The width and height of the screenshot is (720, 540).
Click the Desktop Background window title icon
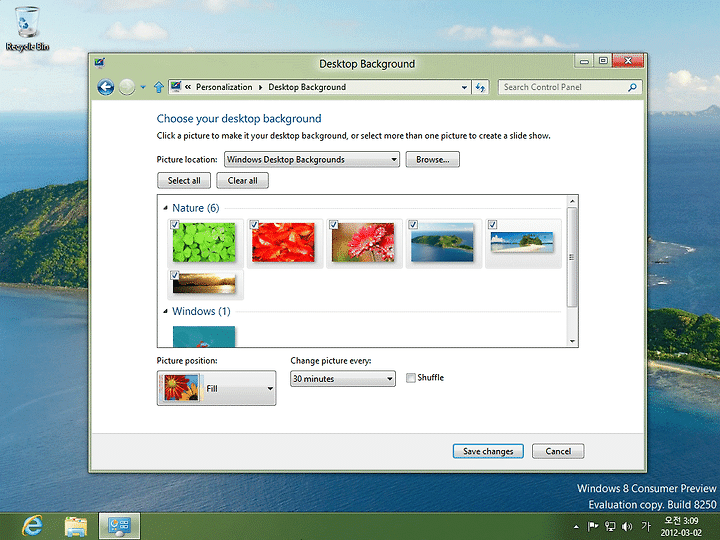100,62
